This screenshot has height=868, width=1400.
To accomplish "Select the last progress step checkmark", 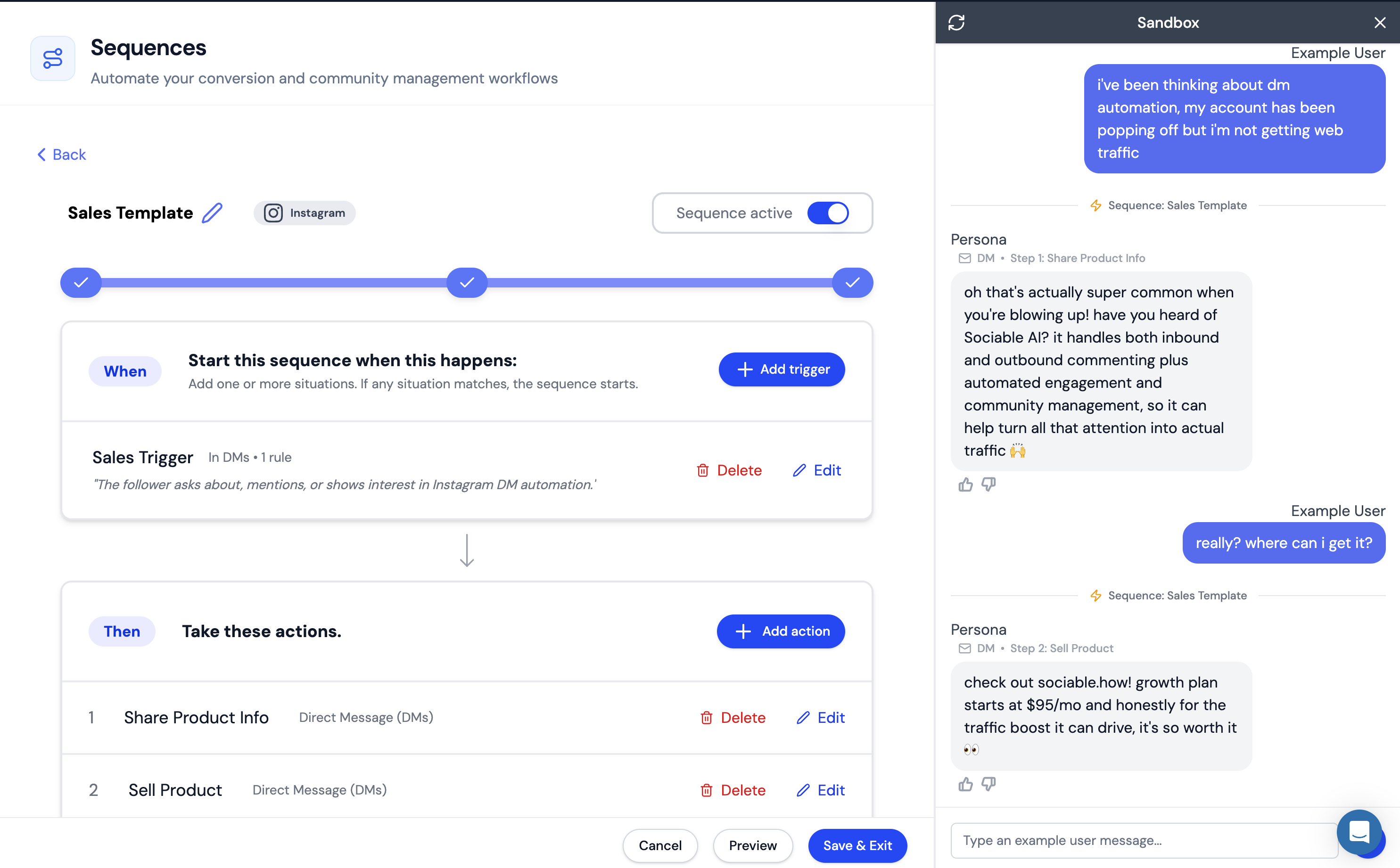I will [x=853, y=282].
